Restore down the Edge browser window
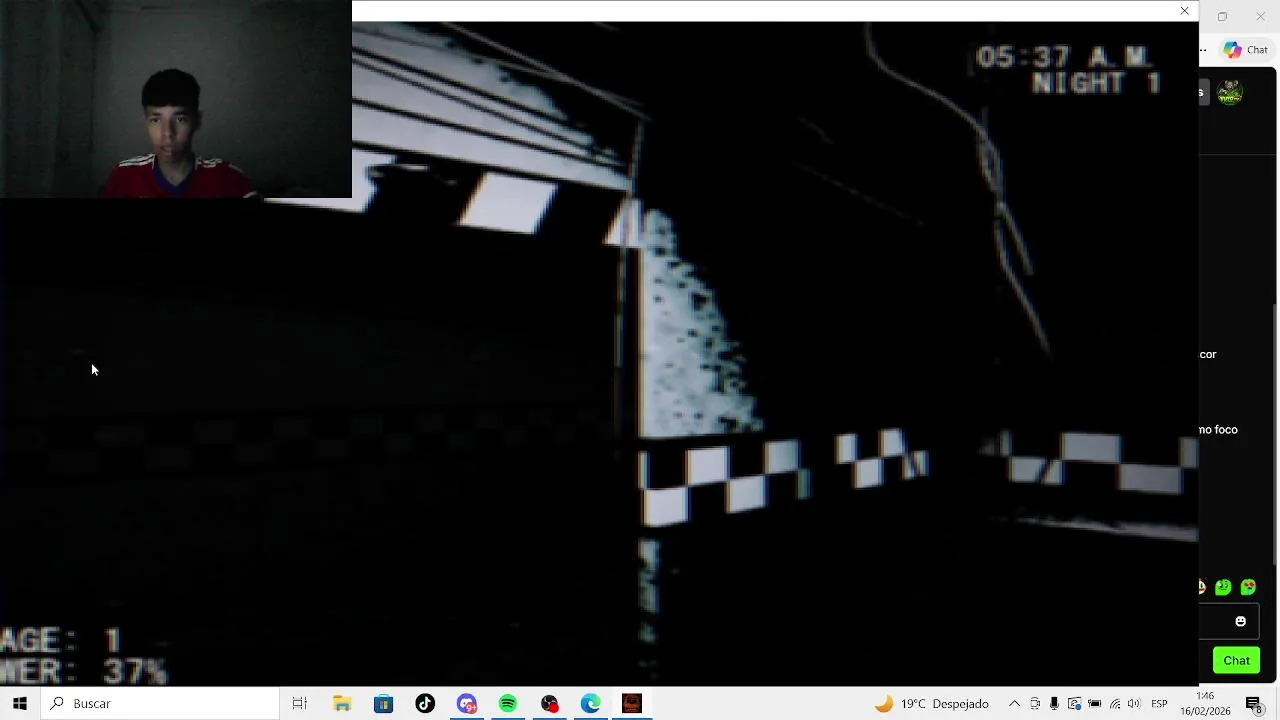1280x720 pixels. [1222, 16]
